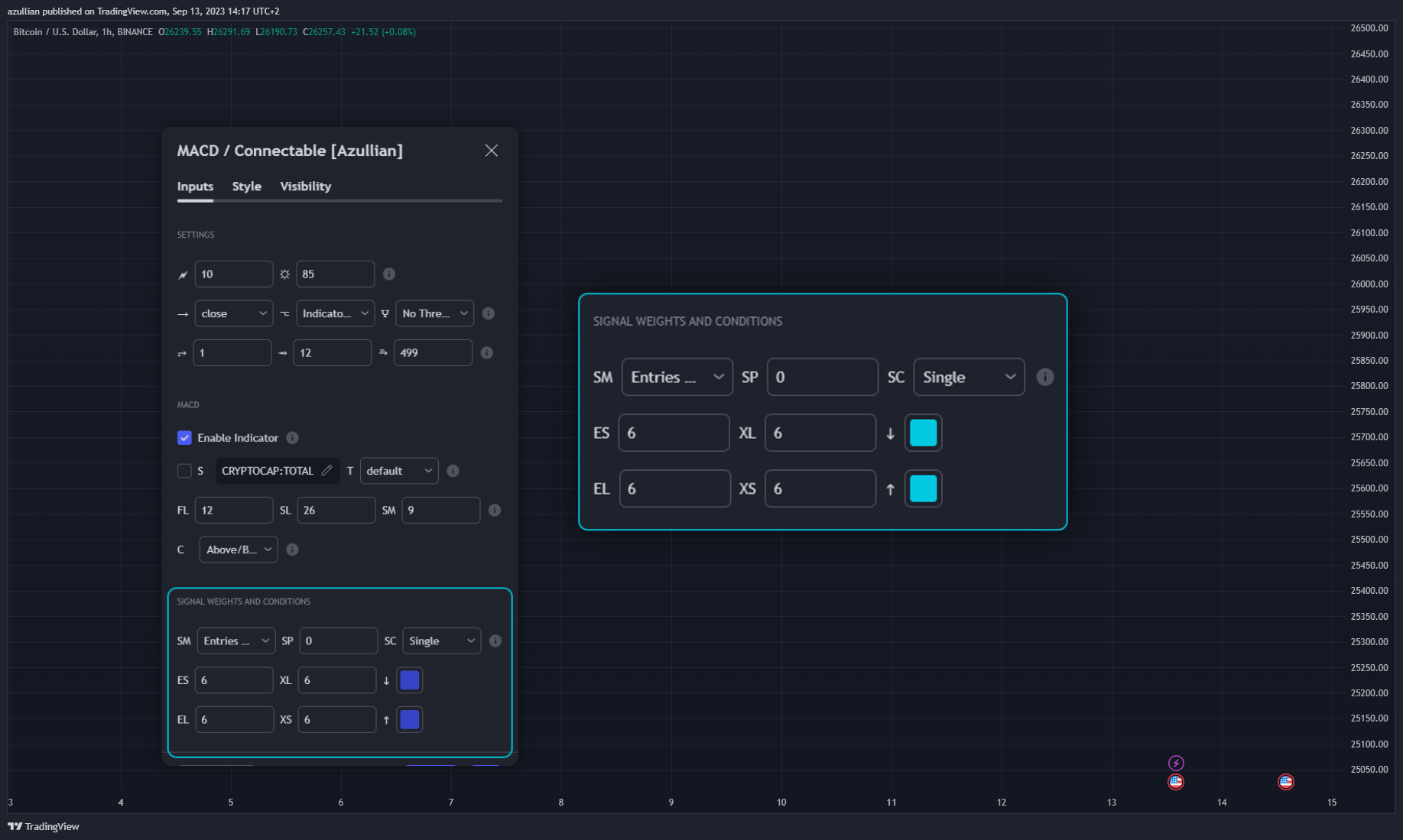Close the MACD / Connectable settings dialog

click(x=492, y=151)
